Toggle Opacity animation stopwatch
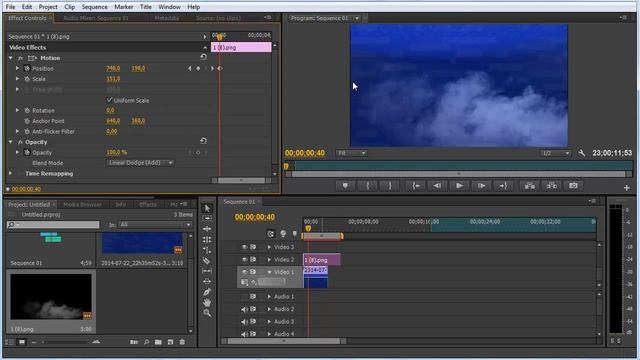Screen dimensions: 640x360 [27, 153]
